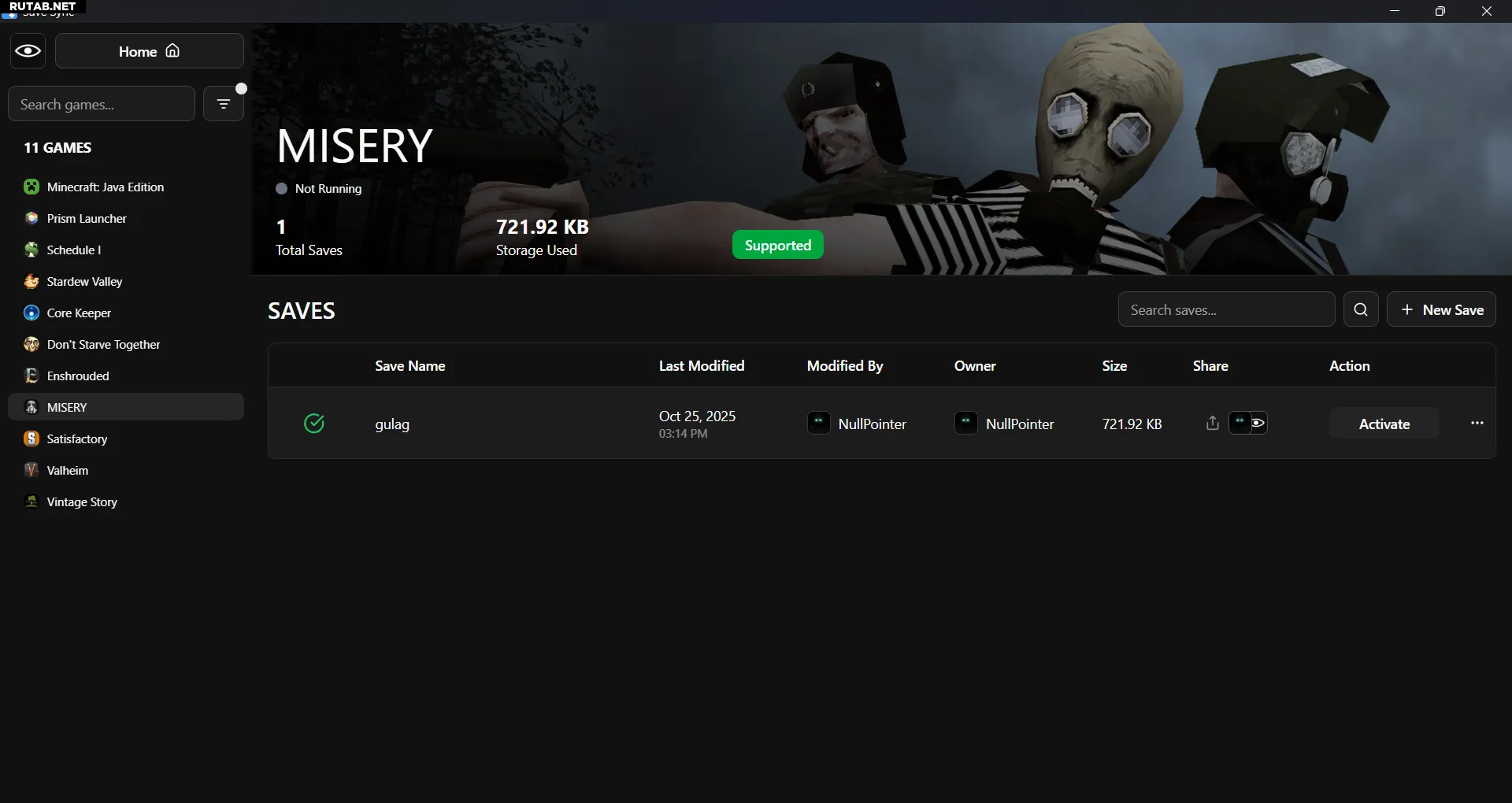Click the NullPointer avatar under Modified By
Image resolution: width=1512 pixels, height=803 pixels.
click(x=818, y=424)
